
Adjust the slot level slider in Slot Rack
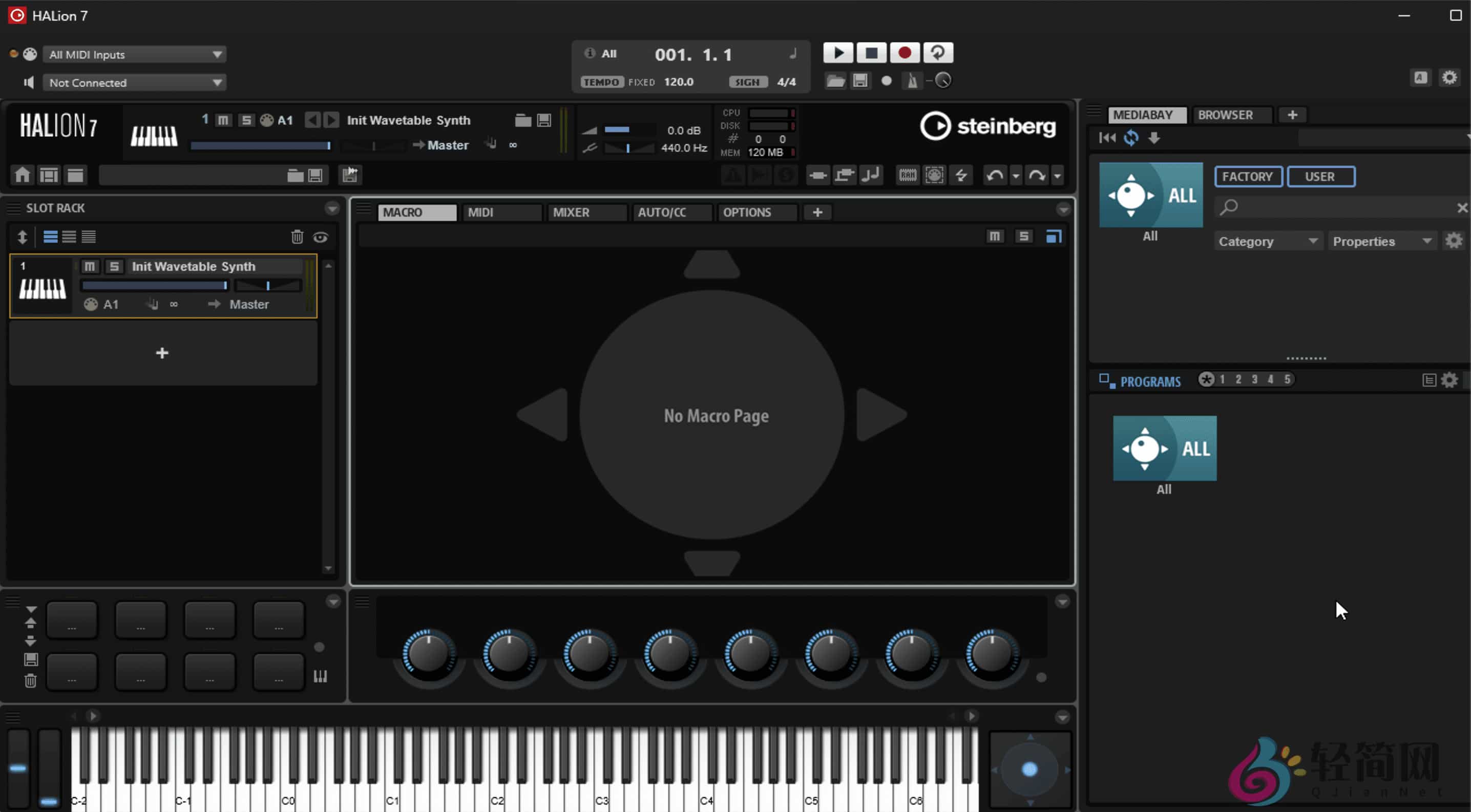(155, 285)
